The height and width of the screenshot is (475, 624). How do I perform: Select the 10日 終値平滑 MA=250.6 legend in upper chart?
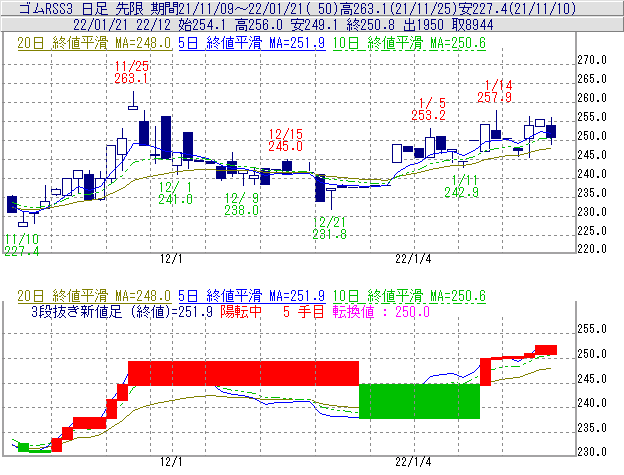point(409,43)
